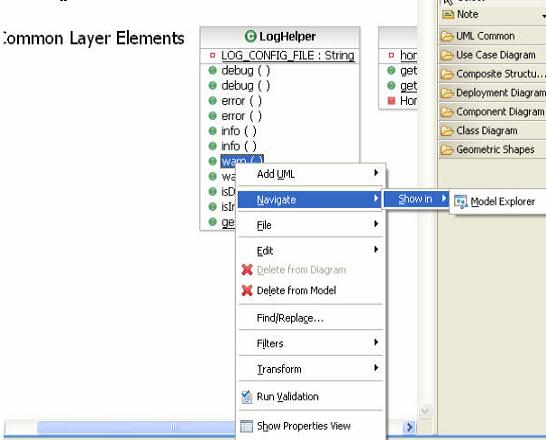
Task: Click the Model Explorer icon in the submenu
Action: tap(461, 202)
